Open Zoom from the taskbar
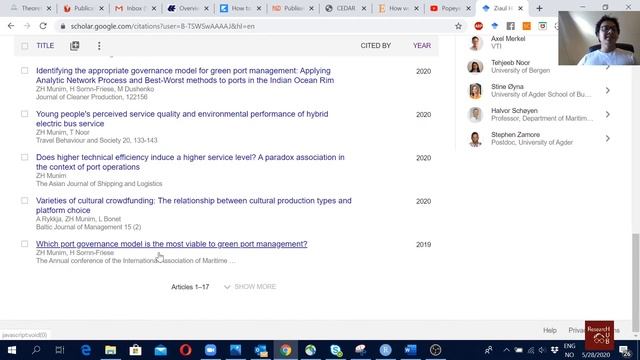The width and height of the screenshot is (640, 360). (210, 350)
